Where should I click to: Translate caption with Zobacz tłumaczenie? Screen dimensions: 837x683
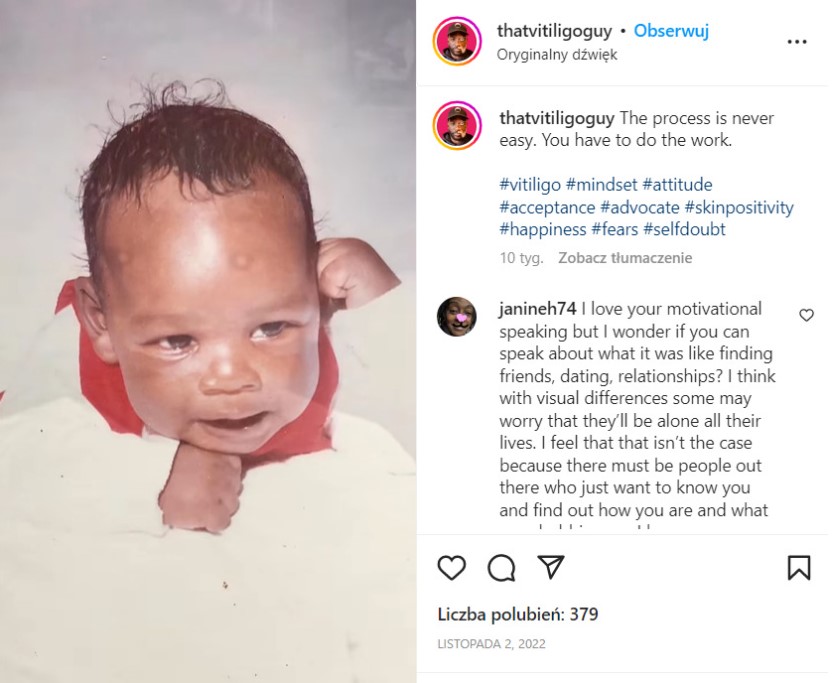point(625,258)
